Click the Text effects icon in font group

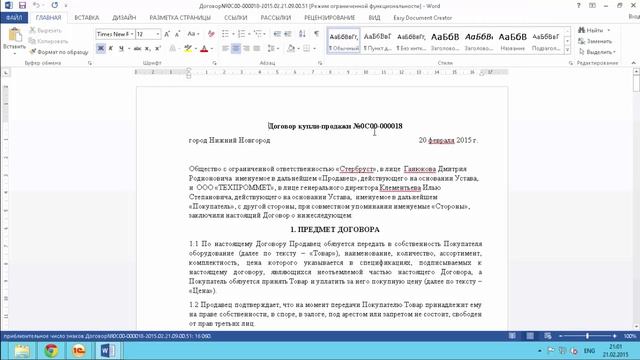tap(173, 49)
